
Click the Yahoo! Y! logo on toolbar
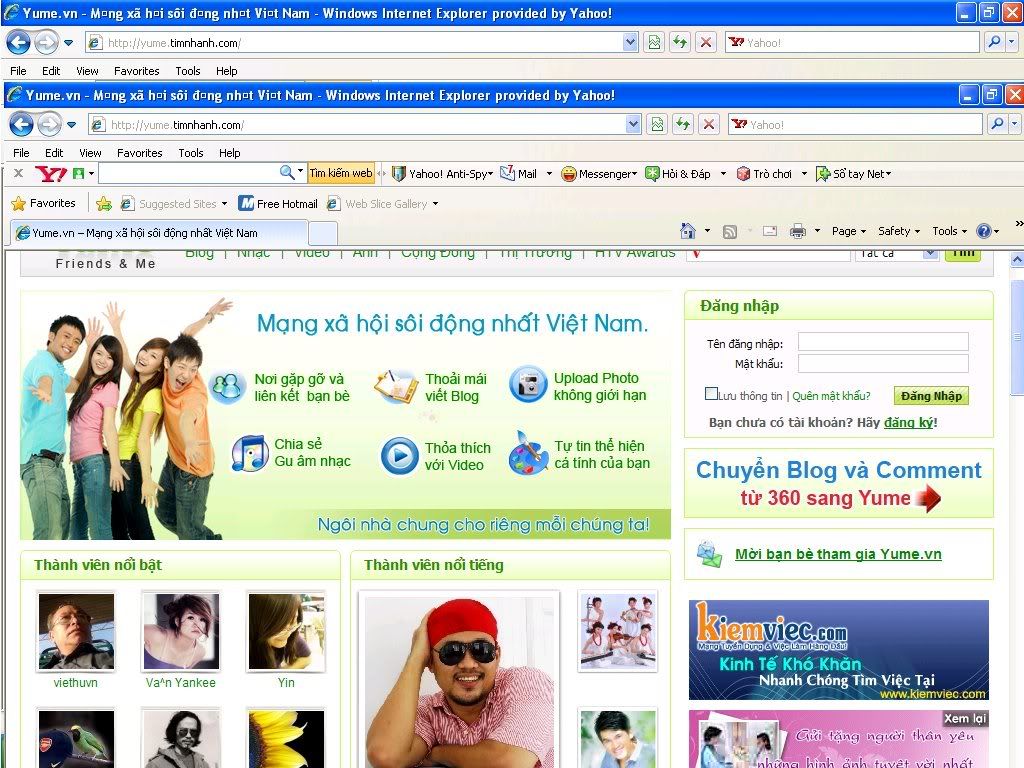[x=50, y=174]
